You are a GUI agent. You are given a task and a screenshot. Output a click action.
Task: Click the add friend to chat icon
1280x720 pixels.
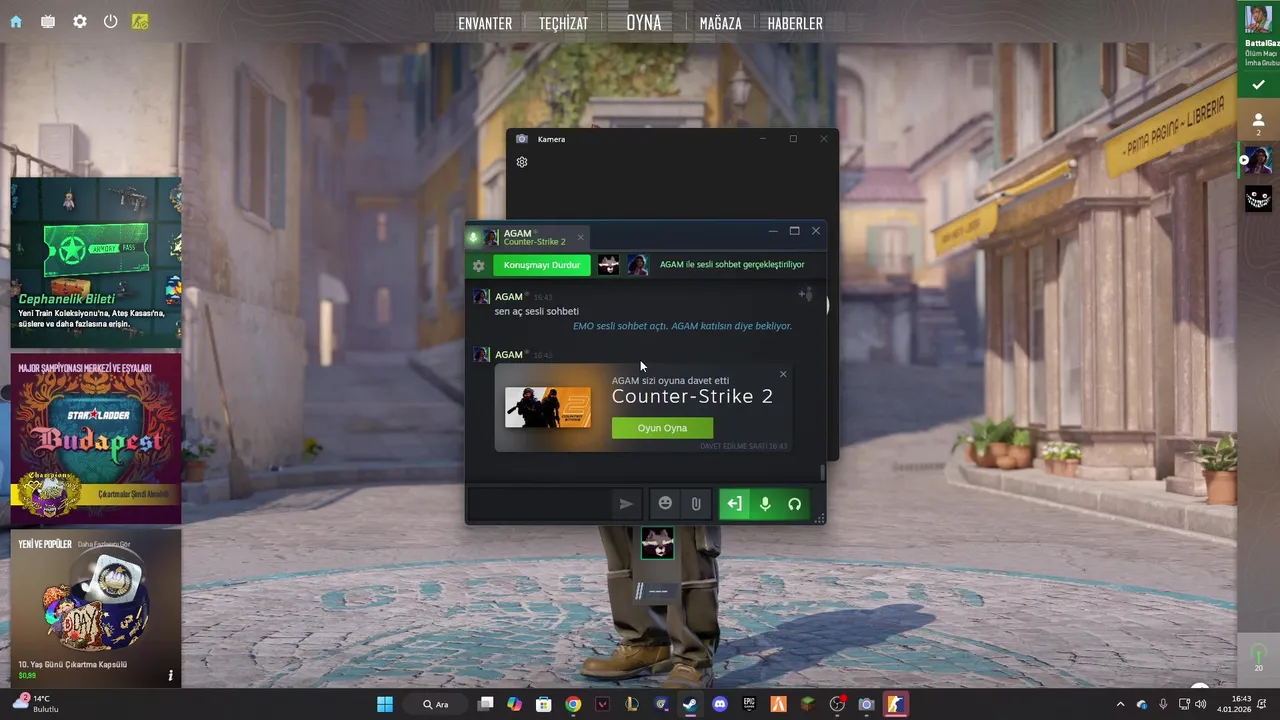point(805,294)
